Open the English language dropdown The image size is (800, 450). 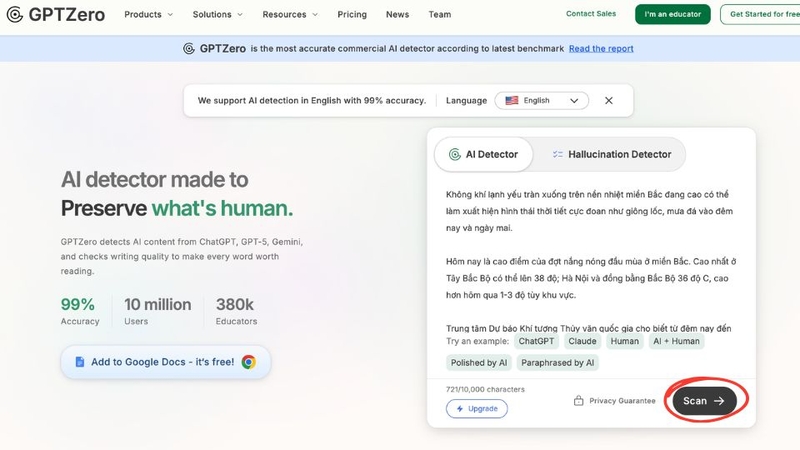[541, 101]
